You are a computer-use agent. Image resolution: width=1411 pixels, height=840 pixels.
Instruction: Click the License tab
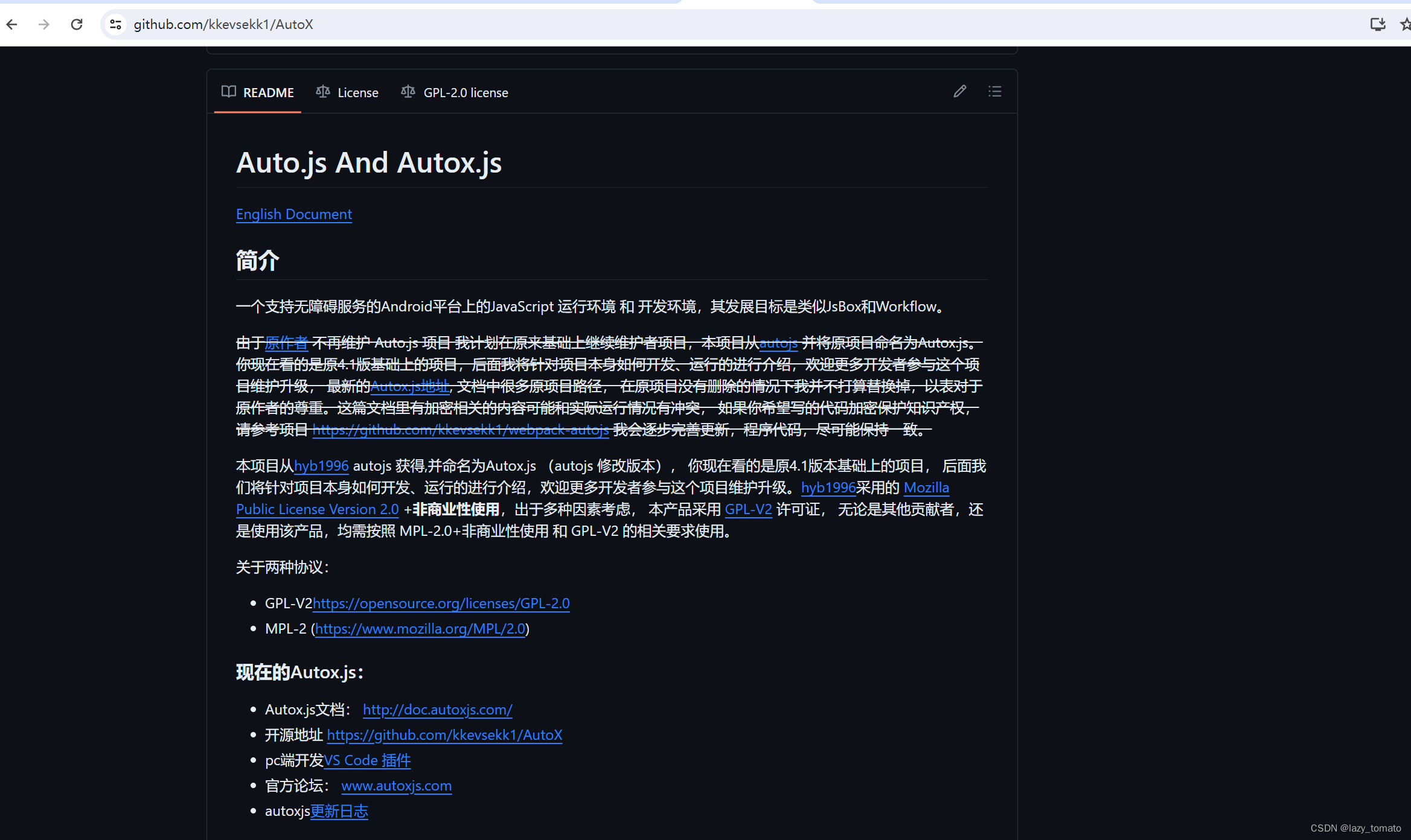pos(348,91)
